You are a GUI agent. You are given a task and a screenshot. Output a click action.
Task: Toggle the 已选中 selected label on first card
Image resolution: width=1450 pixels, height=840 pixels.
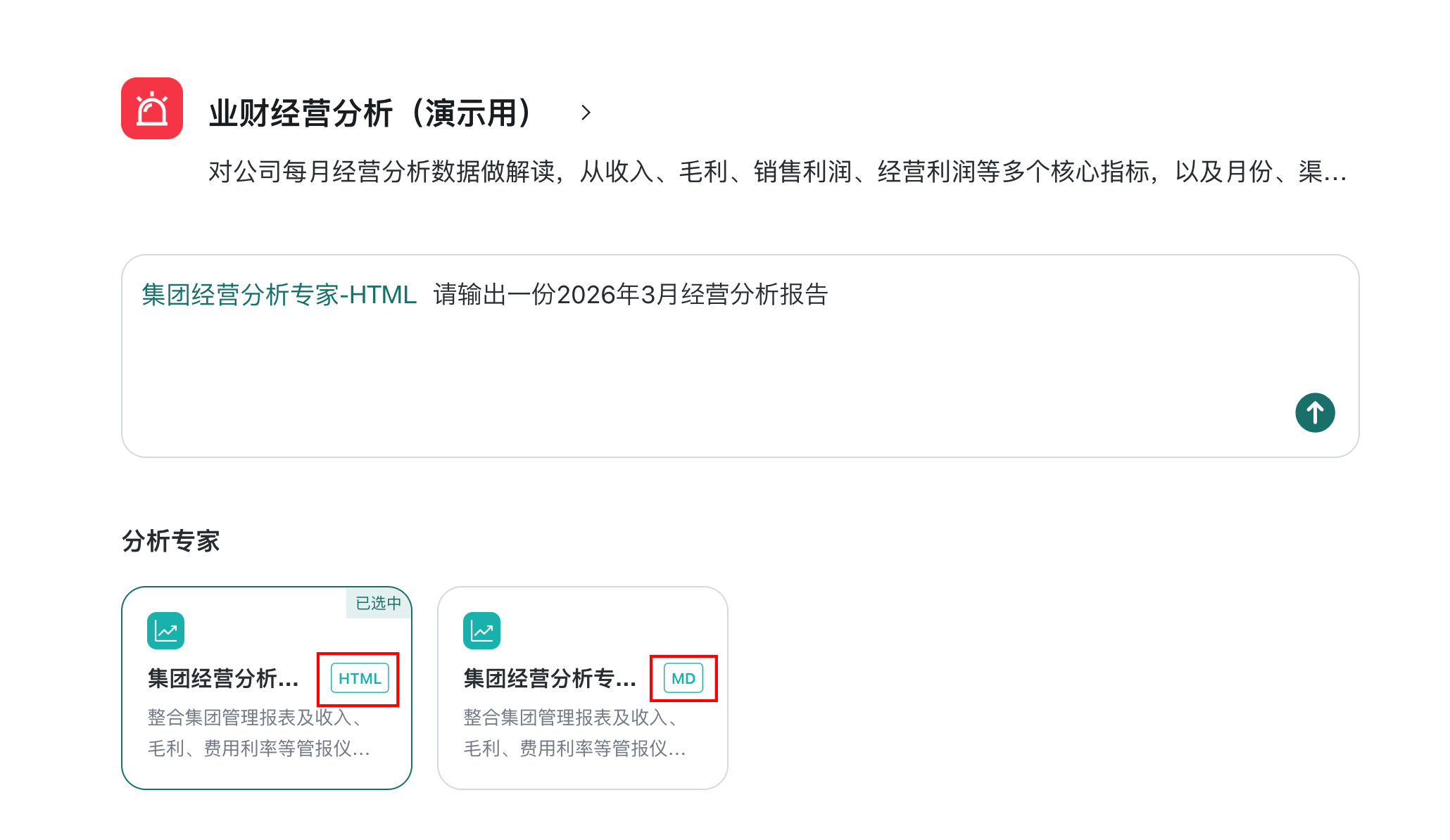click(379, 603)
